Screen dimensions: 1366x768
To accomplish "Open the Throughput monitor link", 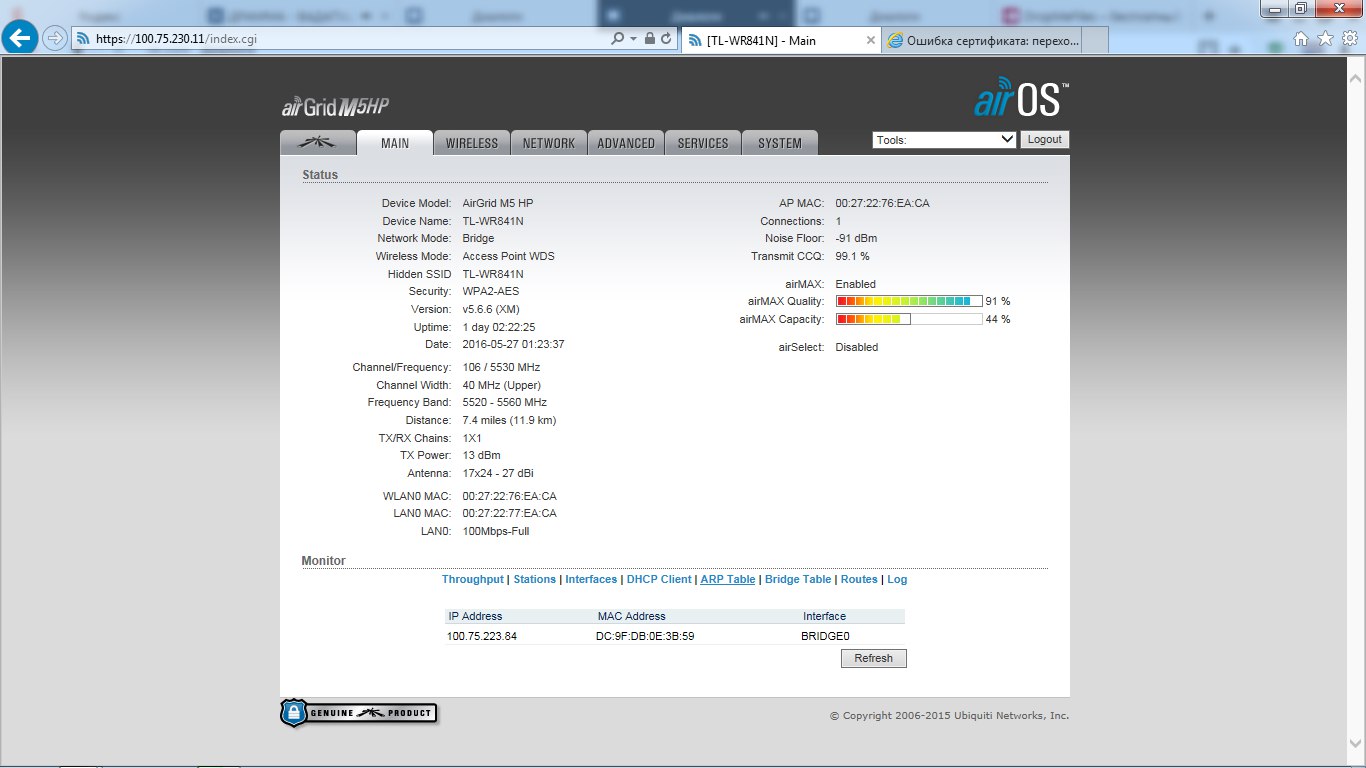I will coord(473,579).
